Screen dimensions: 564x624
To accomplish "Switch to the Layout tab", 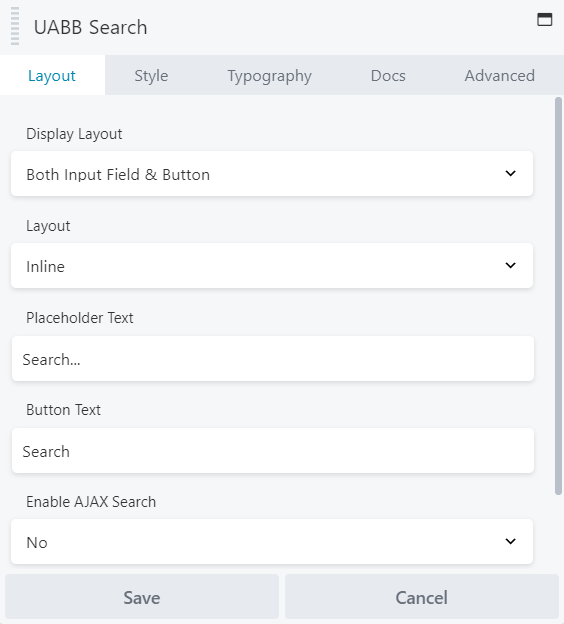I will (52, 75).
